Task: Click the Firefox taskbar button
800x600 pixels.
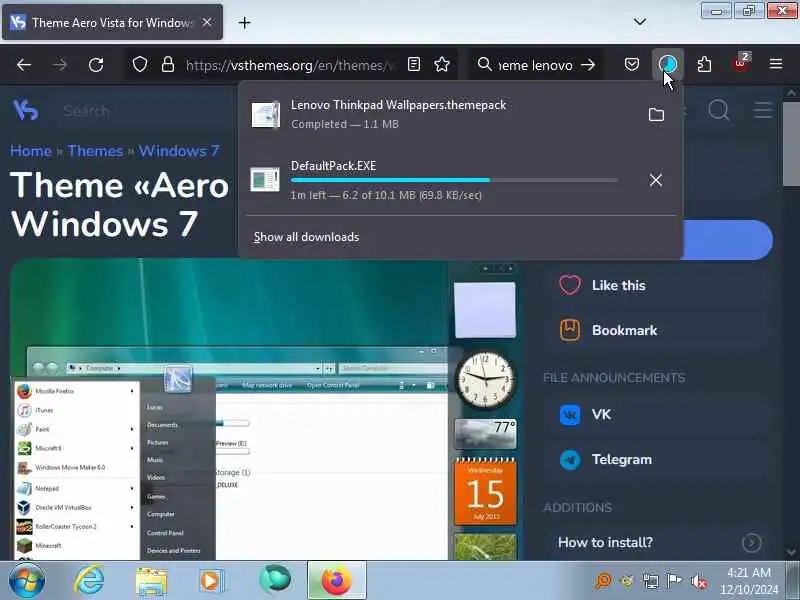Action: (337, 581)
